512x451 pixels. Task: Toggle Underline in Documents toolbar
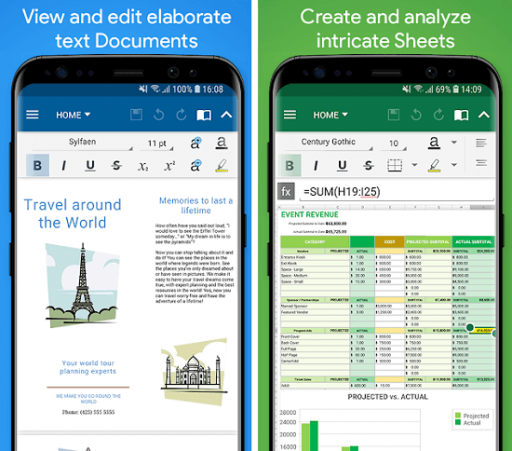pyautogui.click(x=90, y=166)
